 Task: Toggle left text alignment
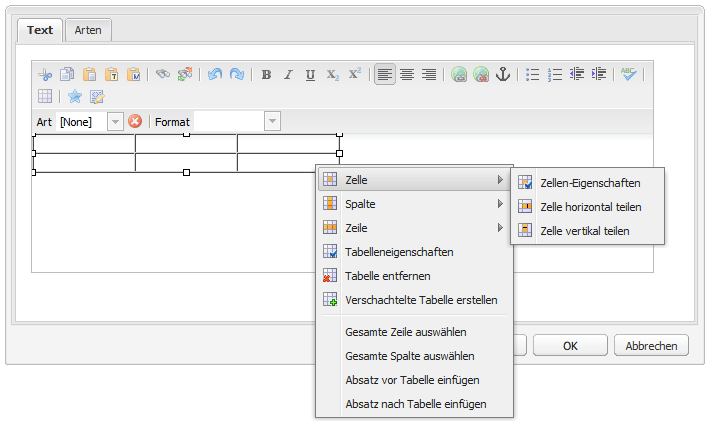tap(385, 75)
